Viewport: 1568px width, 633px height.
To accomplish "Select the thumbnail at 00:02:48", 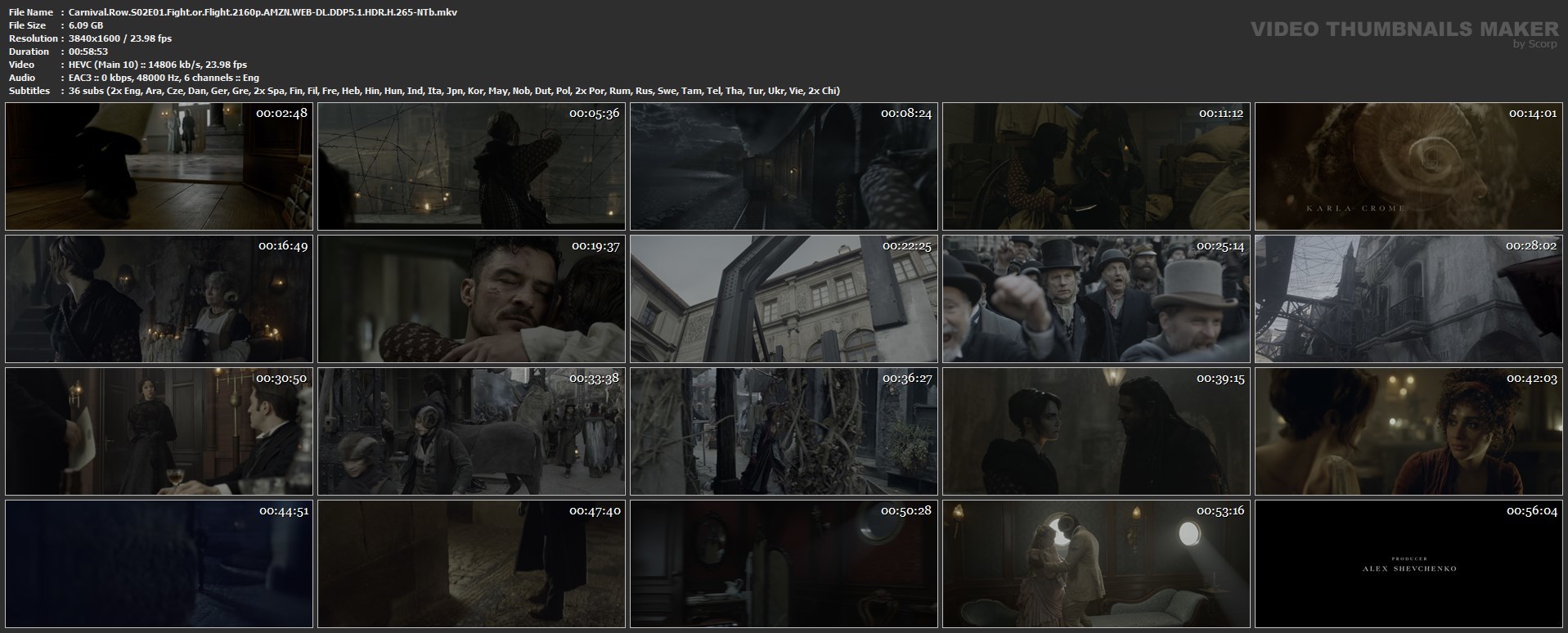I will pyautogui.click(x=159, y=166).
